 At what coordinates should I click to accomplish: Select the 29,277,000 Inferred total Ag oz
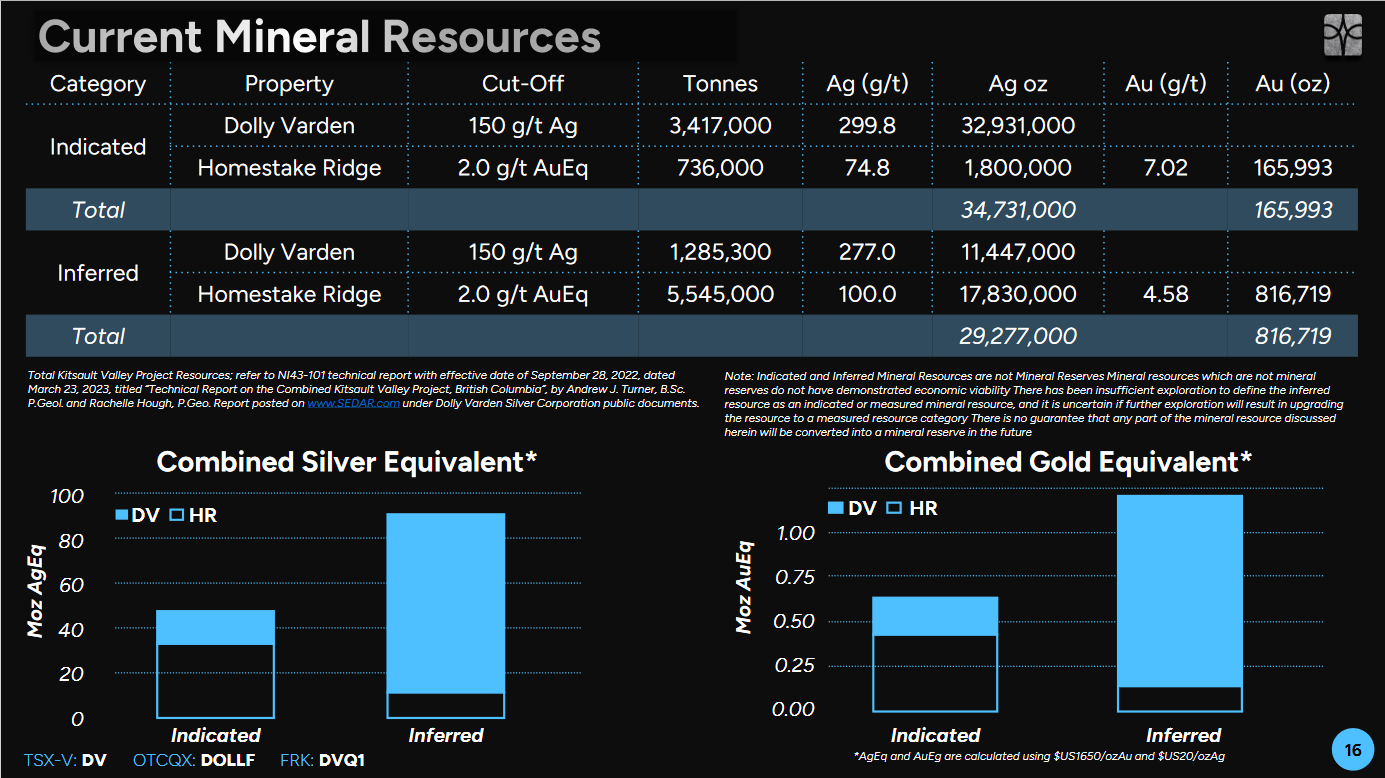[x=1018, y=336]
